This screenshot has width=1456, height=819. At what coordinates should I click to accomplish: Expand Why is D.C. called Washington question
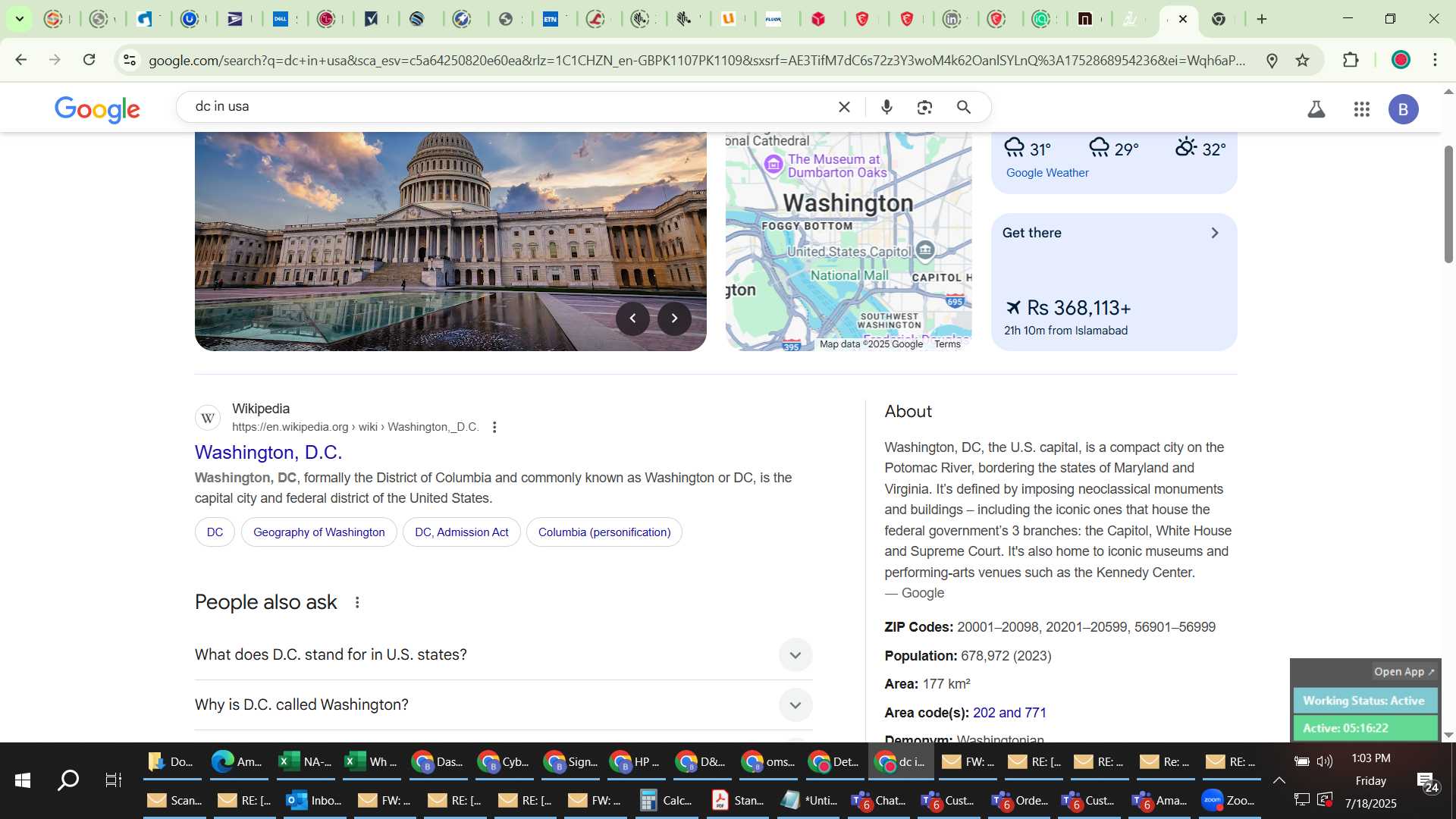tap(504, 705)
